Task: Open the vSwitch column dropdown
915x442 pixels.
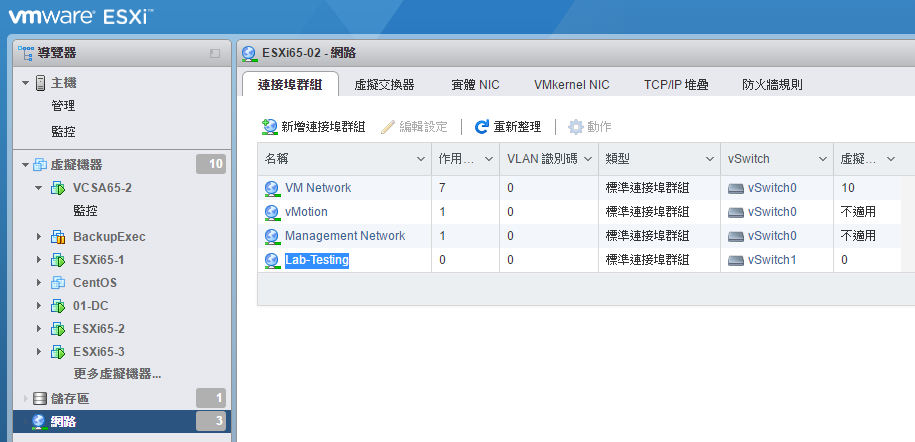Action: click(x=823, y=159)
